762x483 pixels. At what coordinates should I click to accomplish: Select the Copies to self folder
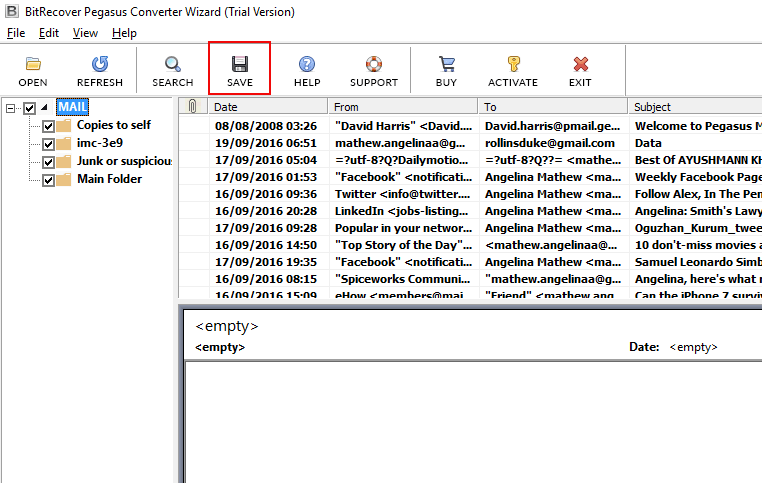[114, 125]
